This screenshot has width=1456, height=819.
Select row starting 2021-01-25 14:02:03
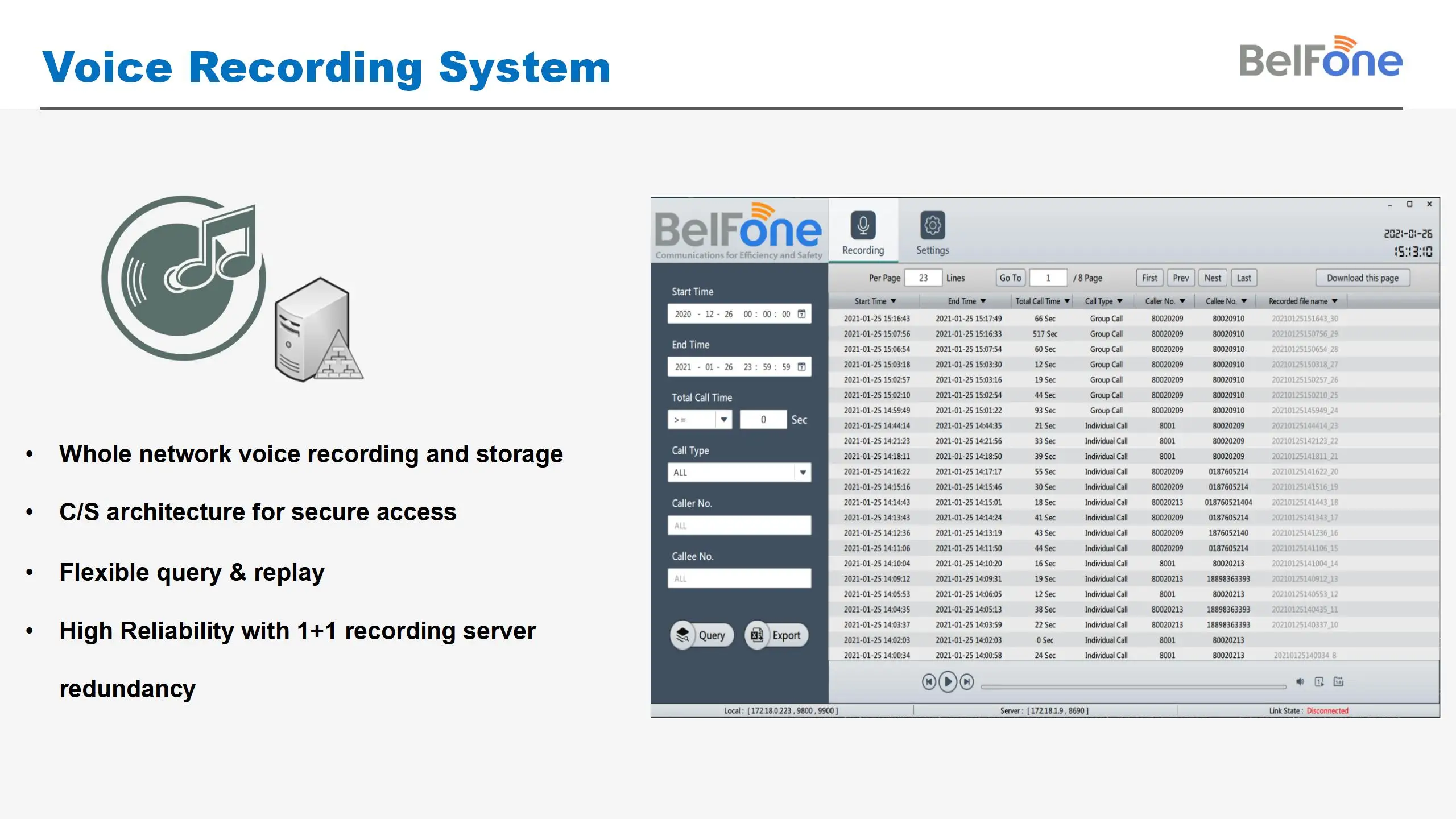click(1133, 640)
